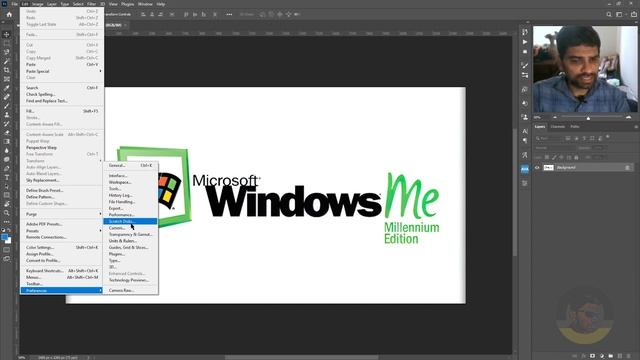Hide the Background layer eye icon

click(x=537, y=167)
